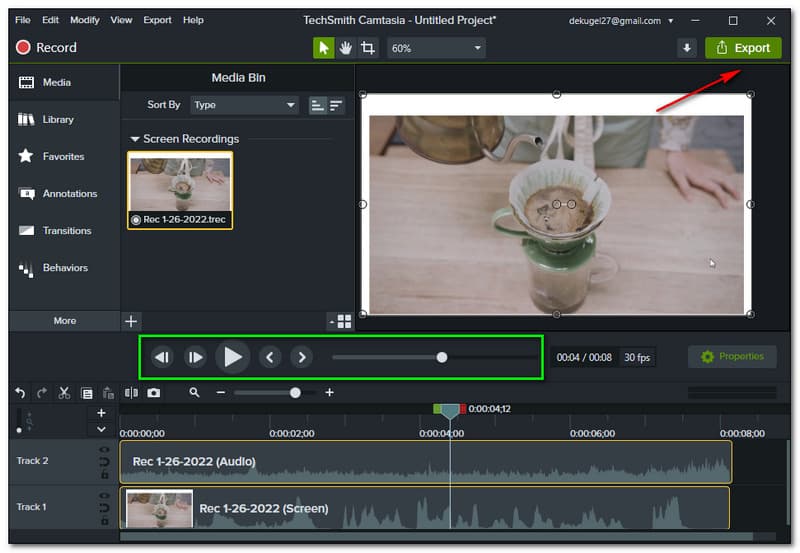Activate the Pan hand tool
This screenshot has height=553, width=800.
click(x=346, y=48)
